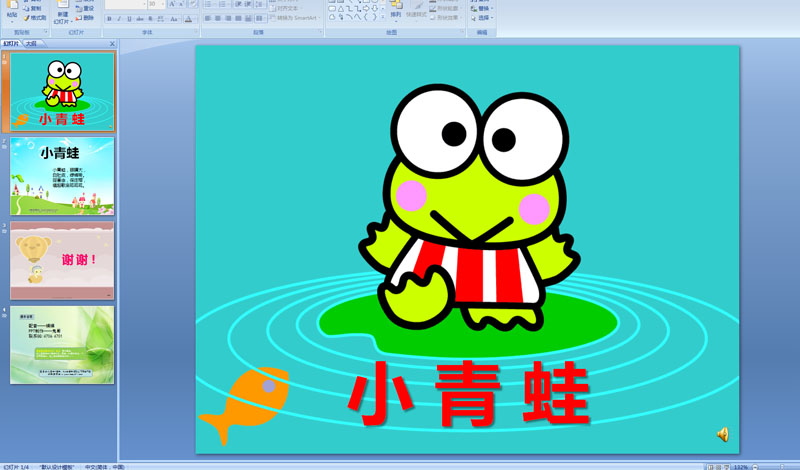Click the font color button

[x=188, y=19]
